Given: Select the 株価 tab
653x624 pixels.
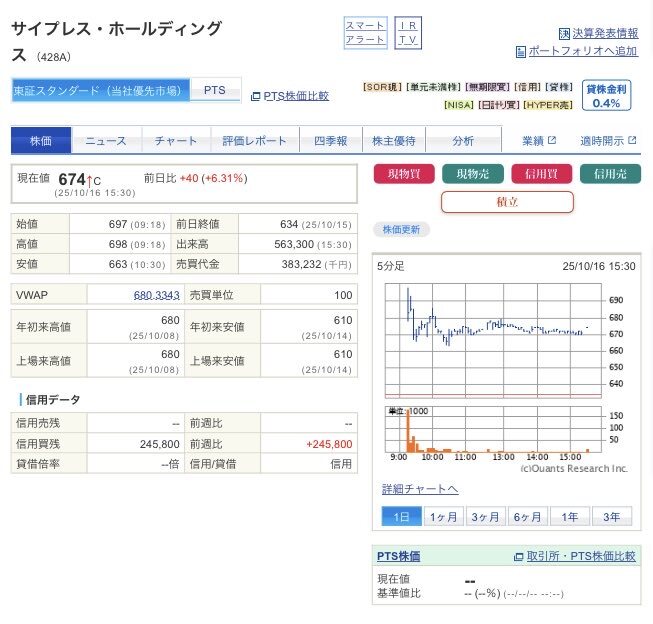Looking at the screenshot, I should [41, 141].
